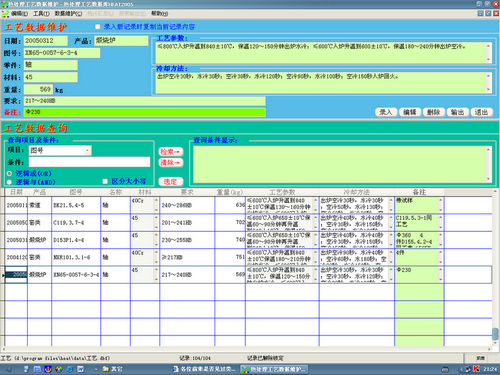Click the 输出 button
Image resolution: width=500 pixels, height=375 pixels.
(x=457, y=112)
